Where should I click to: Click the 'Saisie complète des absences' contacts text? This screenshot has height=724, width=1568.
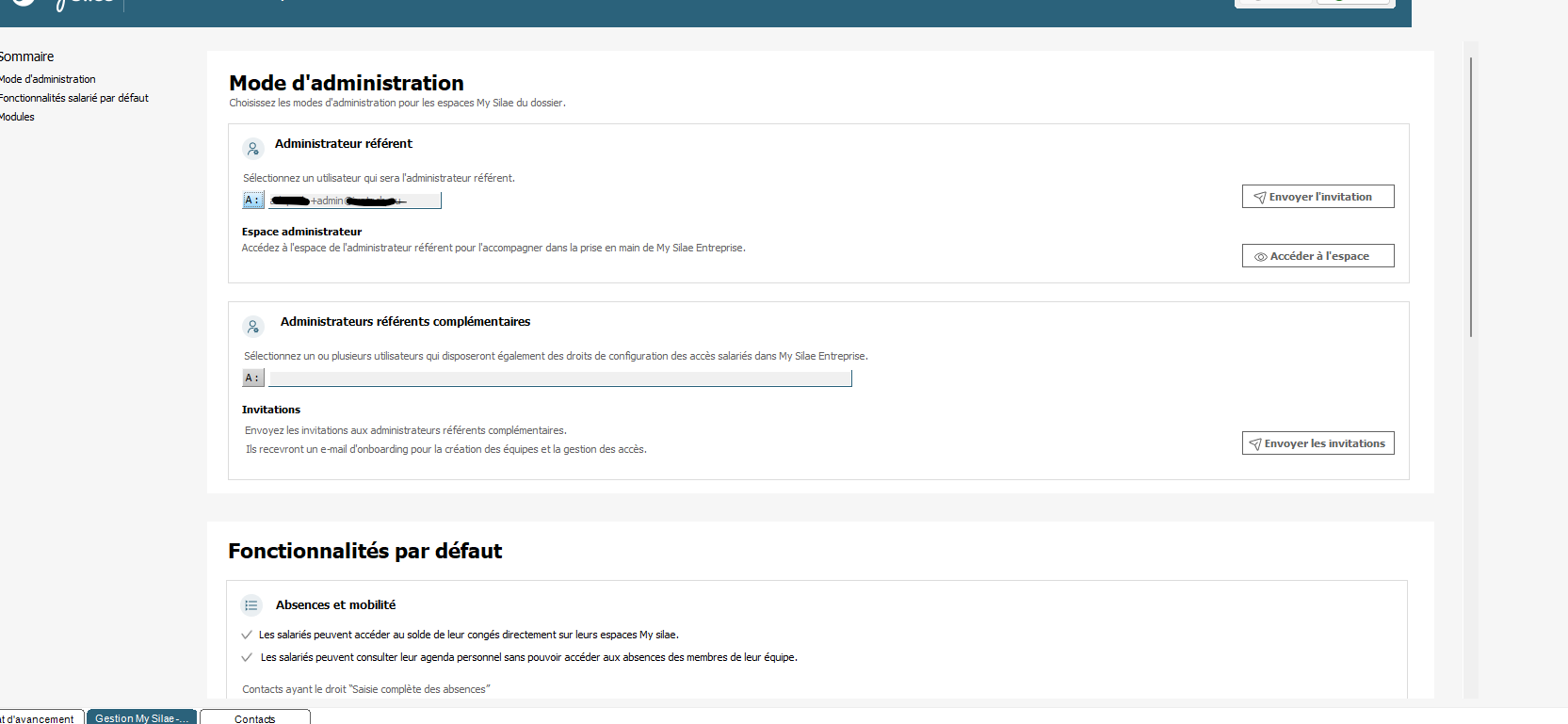coord(366,689)
